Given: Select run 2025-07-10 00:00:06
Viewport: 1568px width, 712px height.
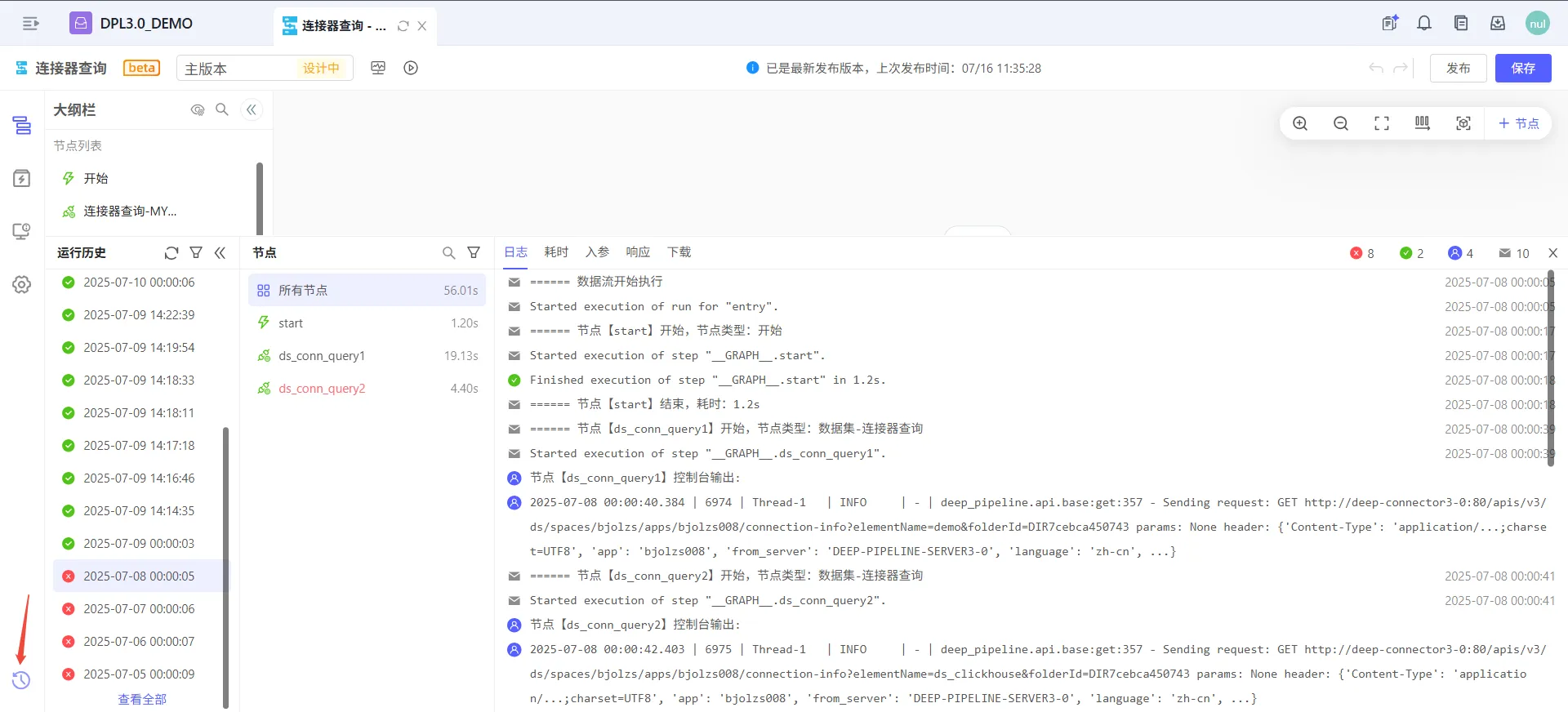Looking at the screenshot, I should click(139, 282).
